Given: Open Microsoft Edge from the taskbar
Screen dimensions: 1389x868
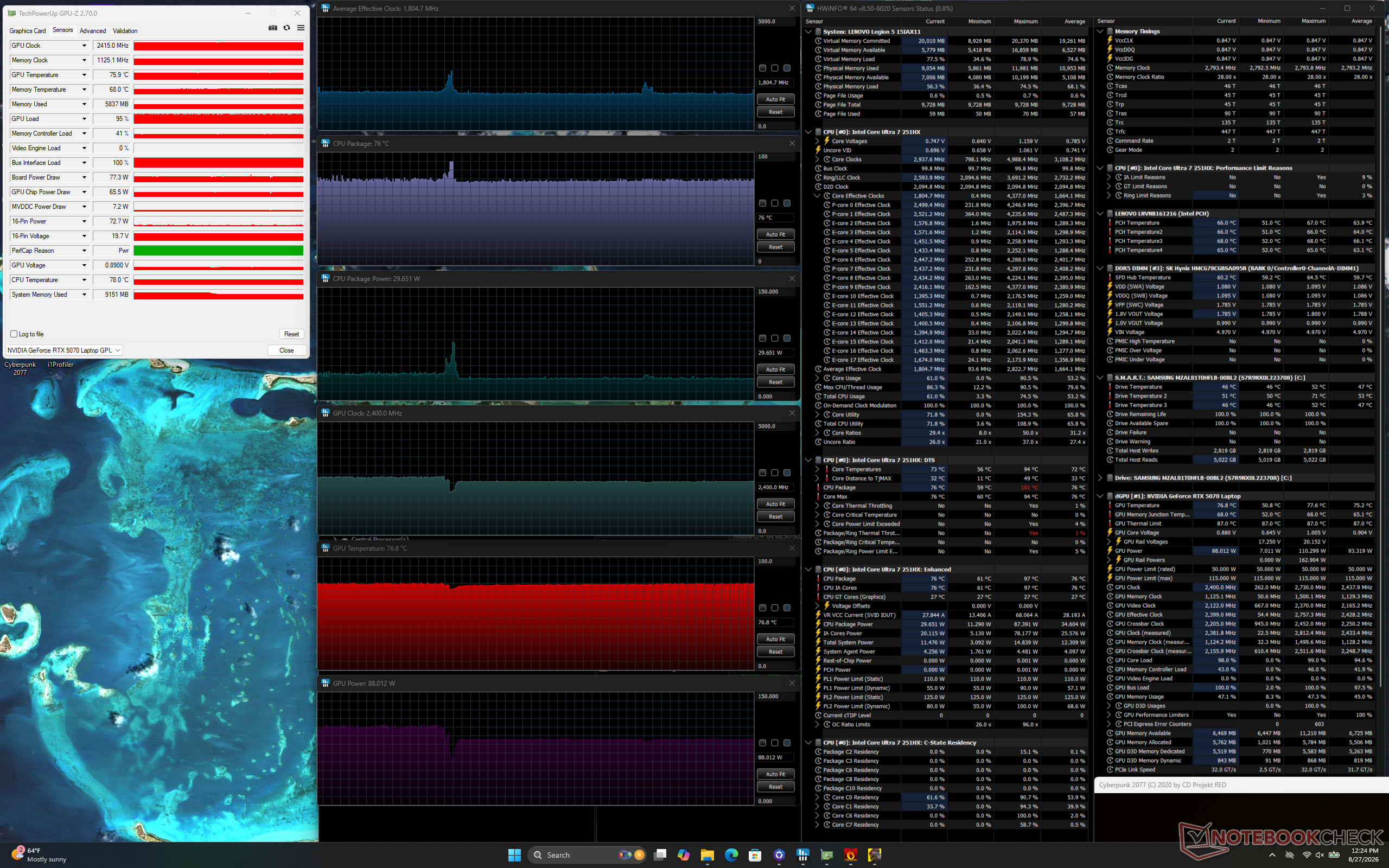Looking at the screenshot, I should 731,855.
